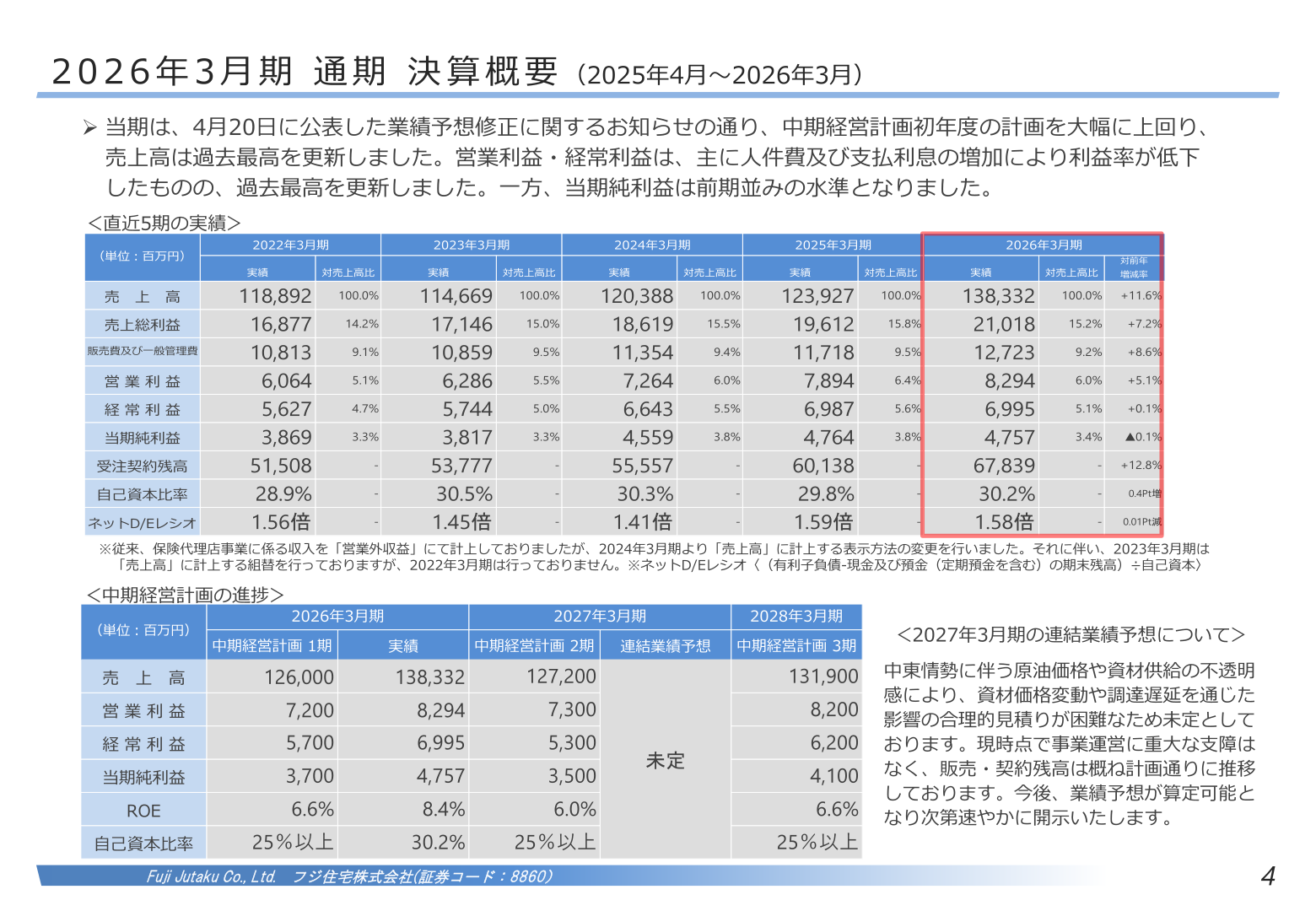The width and height of the screenshot is (1316, 911).
Task: Select the 中期経営計画 1期 column header
Action: click(272, 646)
